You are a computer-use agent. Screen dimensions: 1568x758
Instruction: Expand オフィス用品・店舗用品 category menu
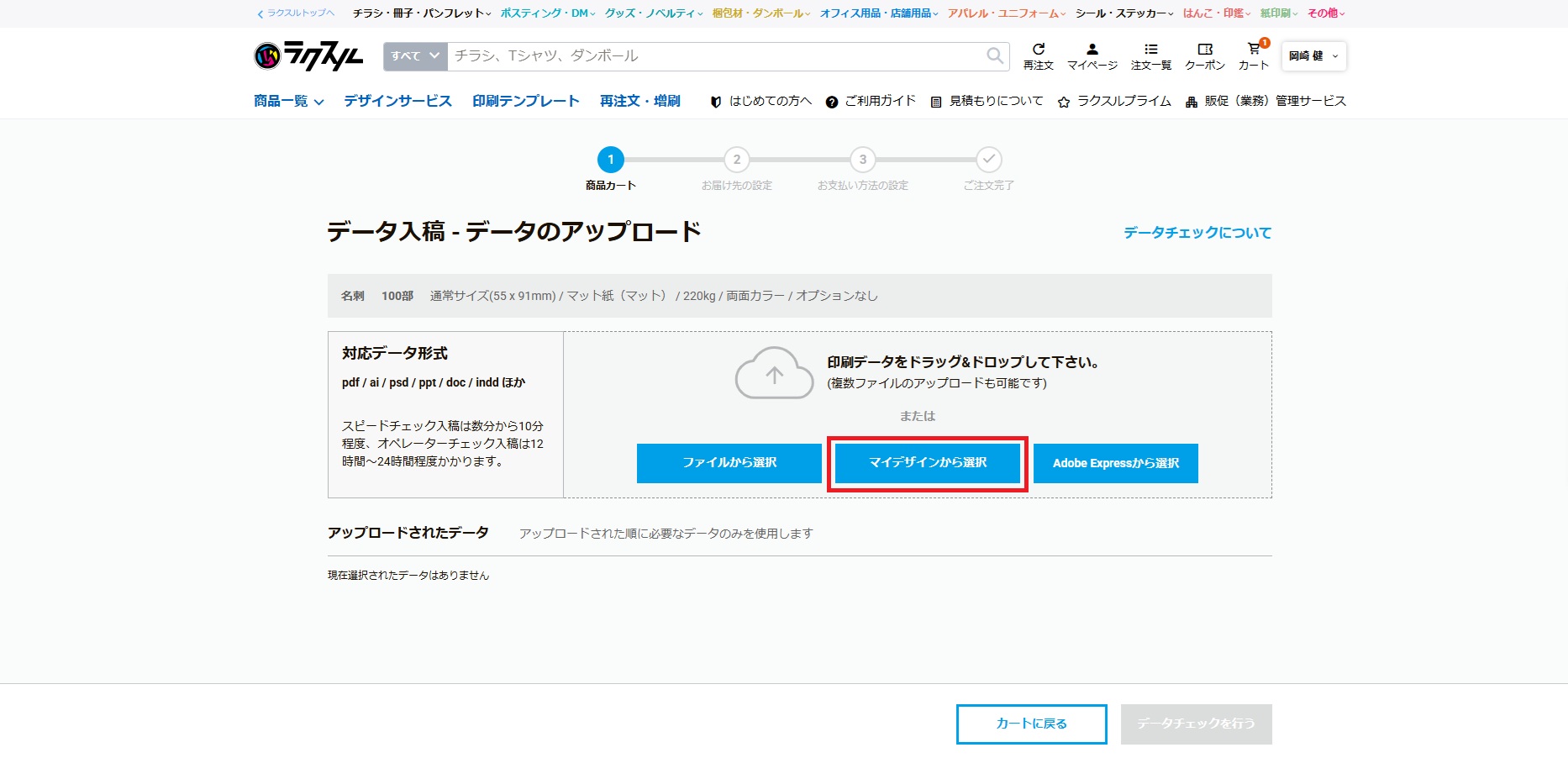pyautogui.click(x=879, y=13)
